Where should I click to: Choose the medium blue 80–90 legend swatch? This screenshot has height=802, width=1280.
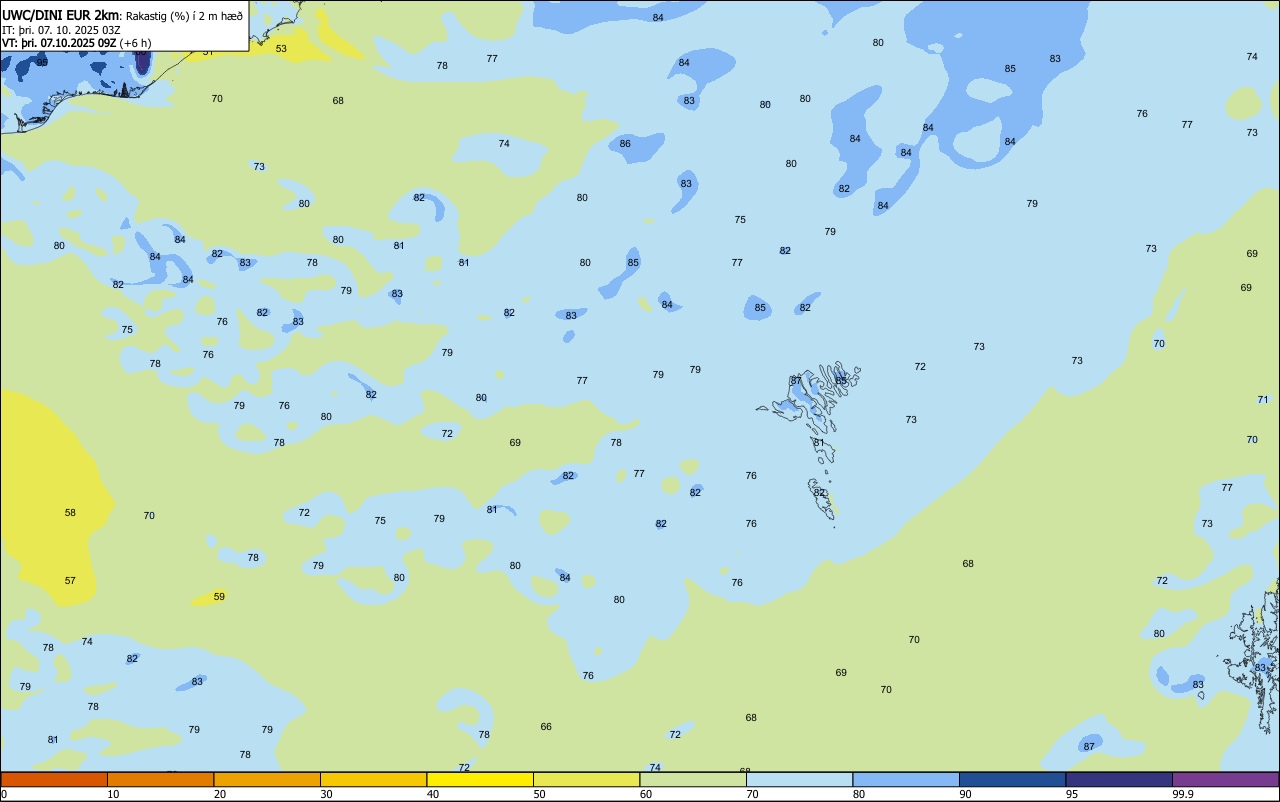point(906,779)
